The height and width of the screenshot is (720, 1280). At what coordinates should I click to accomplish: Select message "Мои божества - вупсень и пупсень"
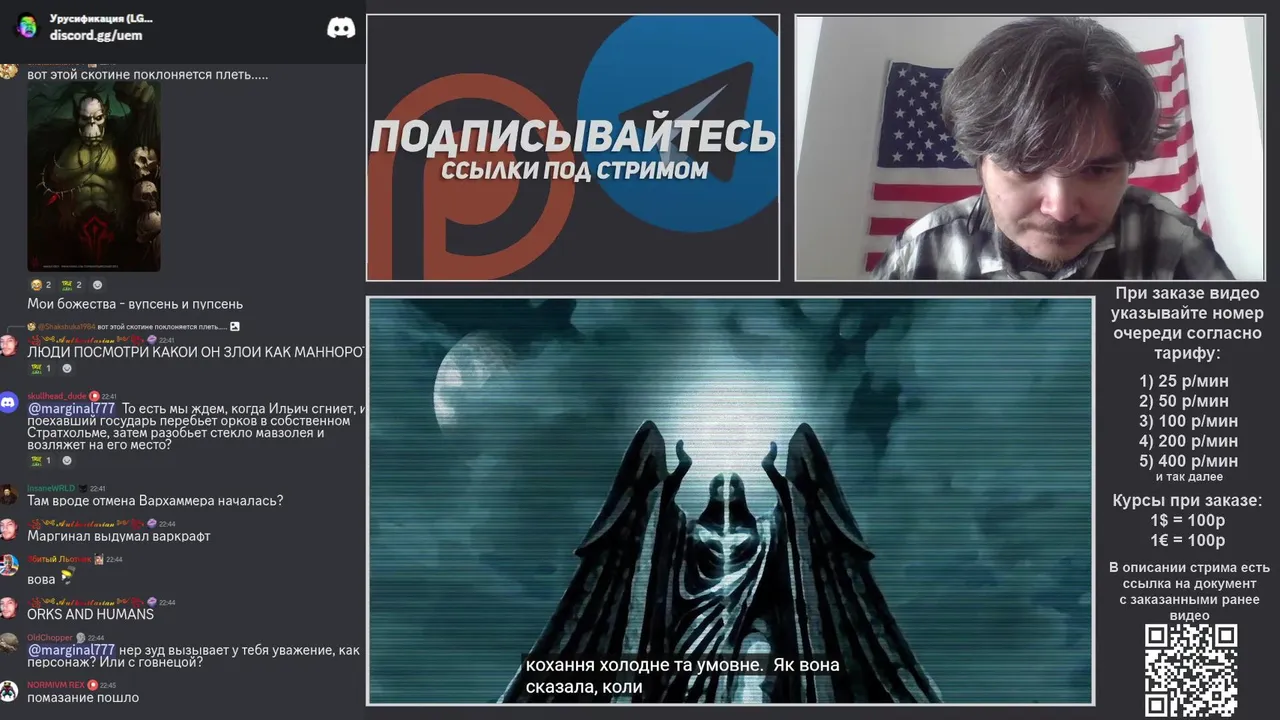(135, 304)
